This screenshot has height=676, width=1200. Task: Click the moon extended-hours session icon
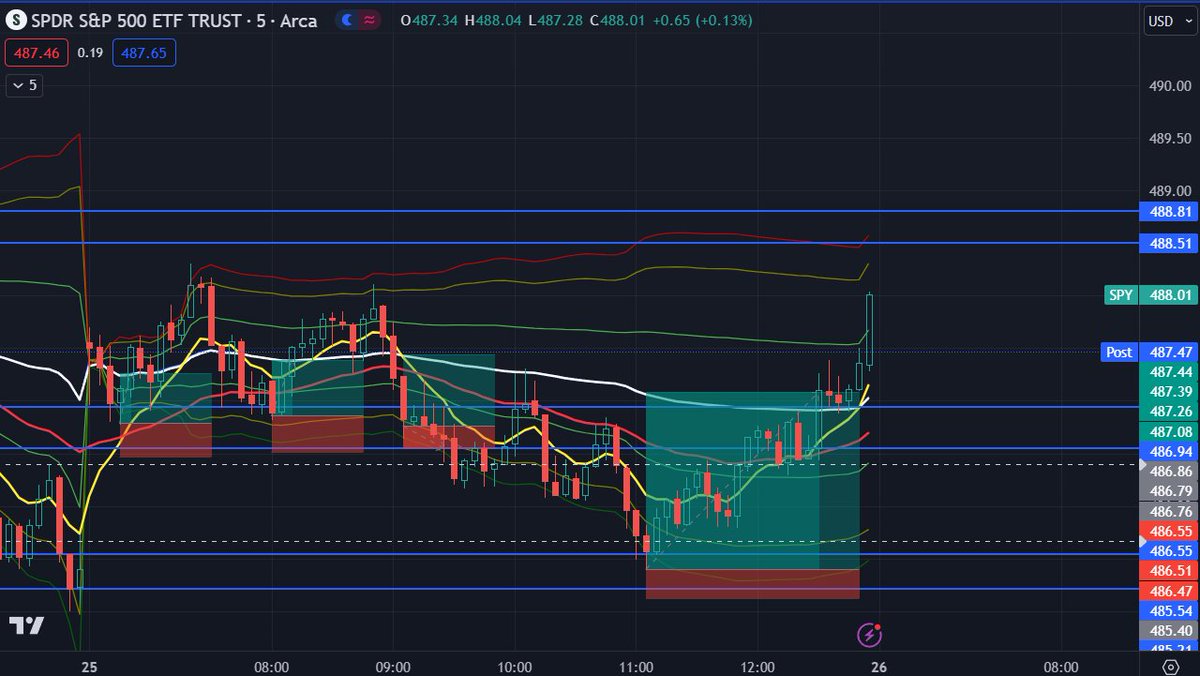pyautogui.click(x=346, y=20)
